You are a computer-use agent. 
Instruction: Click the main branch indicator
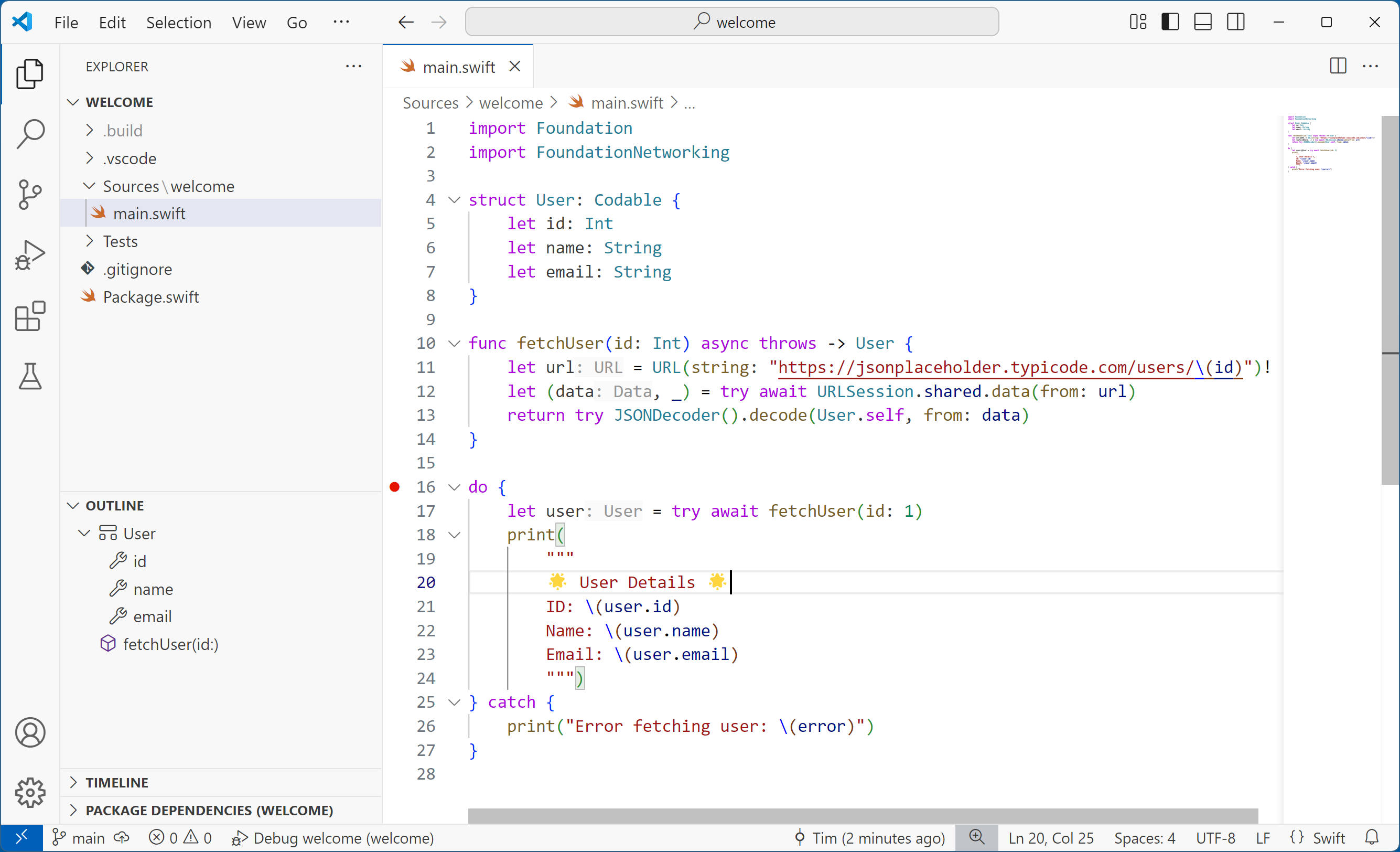point(79,838)
